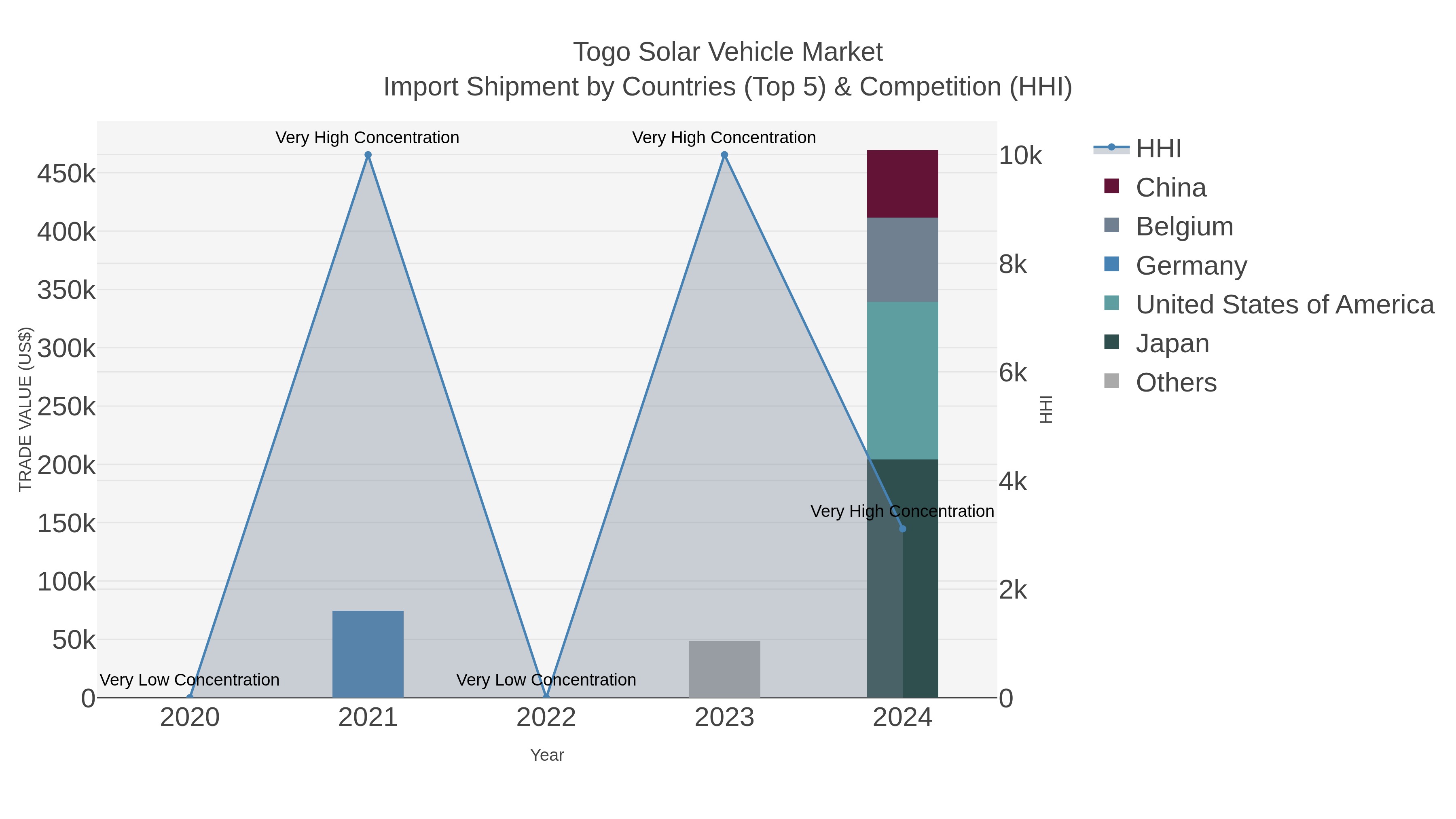Screen dimensions: 1456x819
Task: Click the 2023 HHI peak data point
Action: click(x=724, y=155)
